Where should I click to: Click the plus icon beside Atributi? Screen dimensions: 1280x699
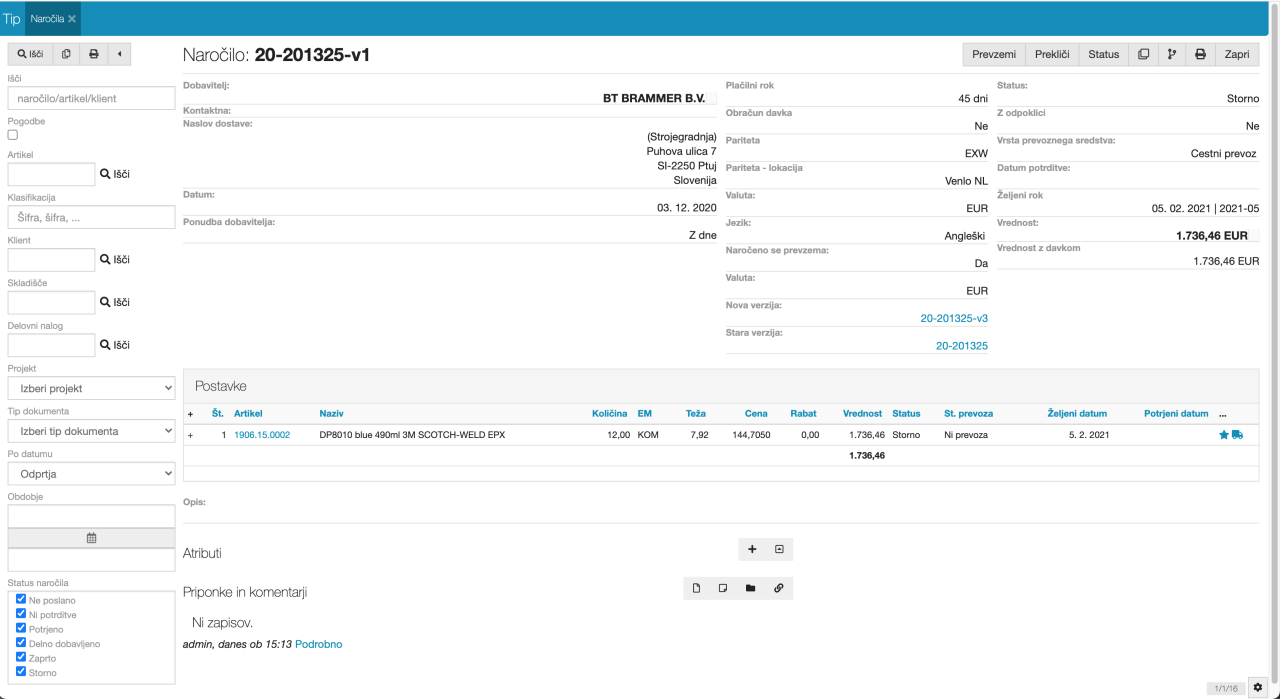pos(752,549)
